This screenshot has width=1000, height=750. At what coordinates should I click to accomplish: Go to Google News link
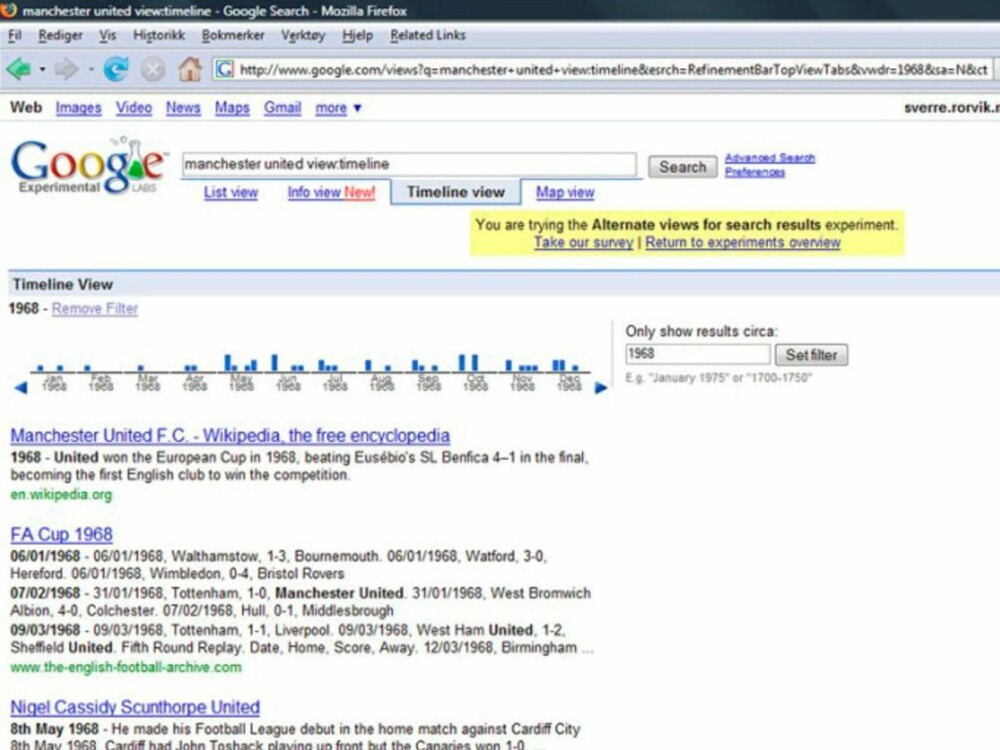point(183,108)
